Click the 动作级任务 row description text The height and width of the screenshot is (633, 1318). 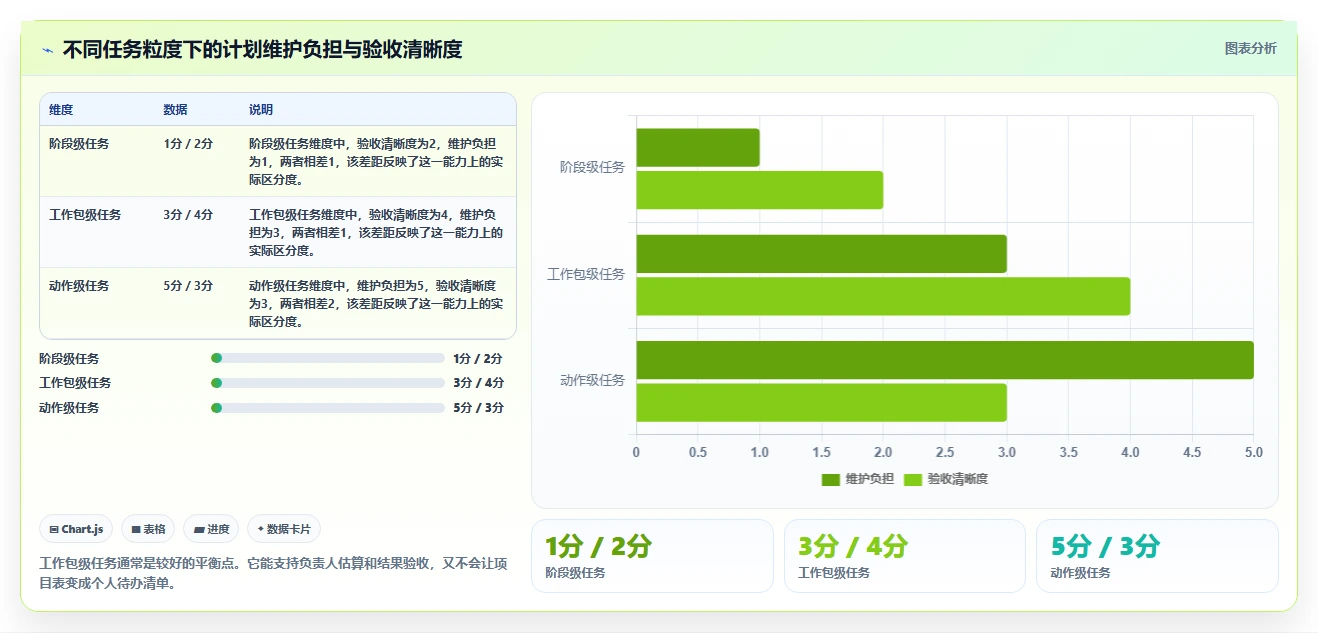376,304
